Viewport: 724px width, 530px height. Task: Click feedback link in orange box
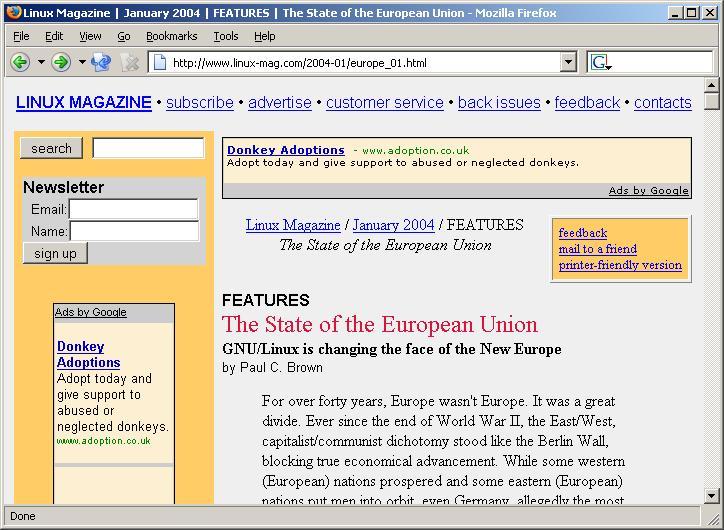click(583, 233)
